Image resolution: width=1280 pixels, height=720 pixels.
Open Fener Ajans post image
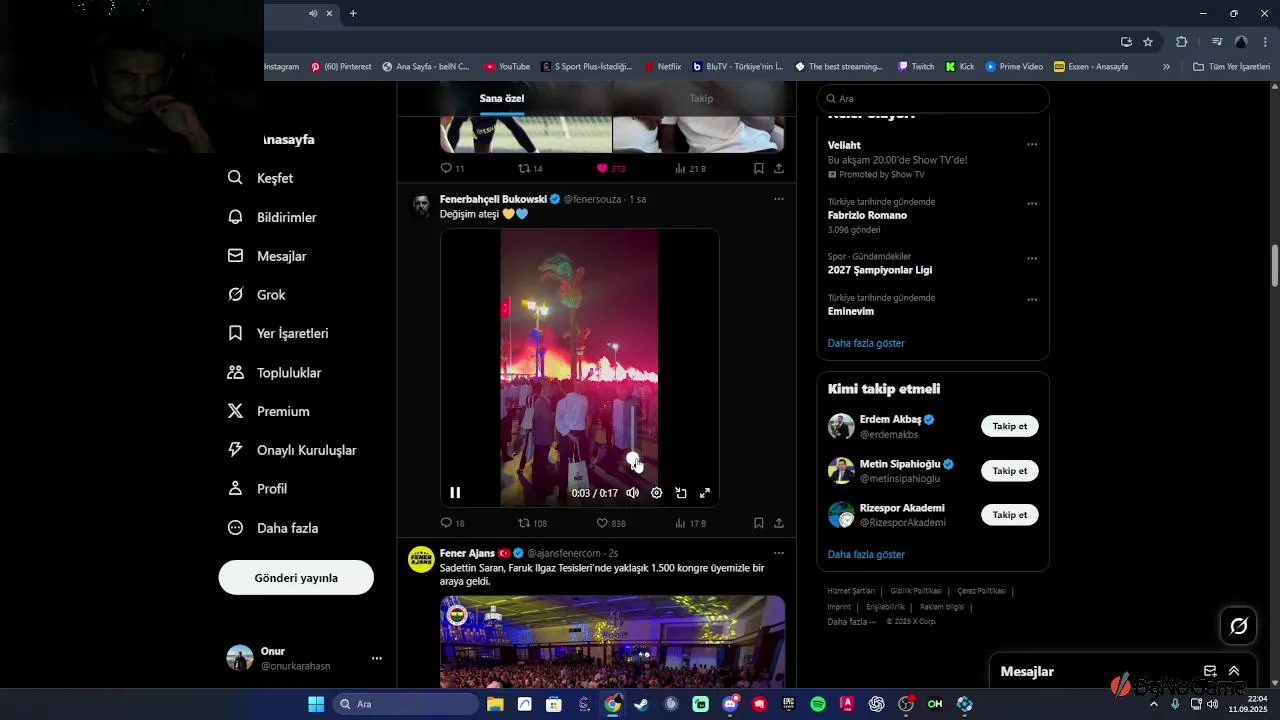(612, 642)
